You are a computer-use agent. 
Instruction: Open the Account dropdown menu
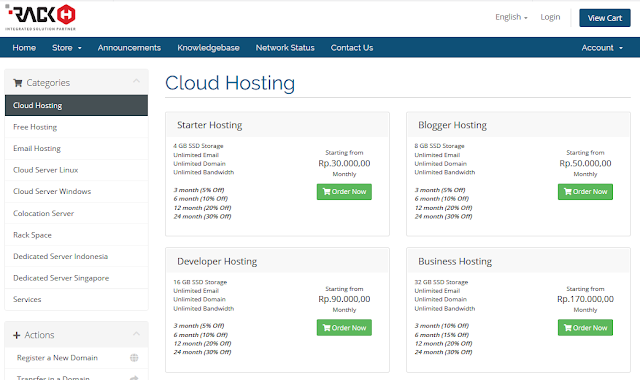pos(602,48)
